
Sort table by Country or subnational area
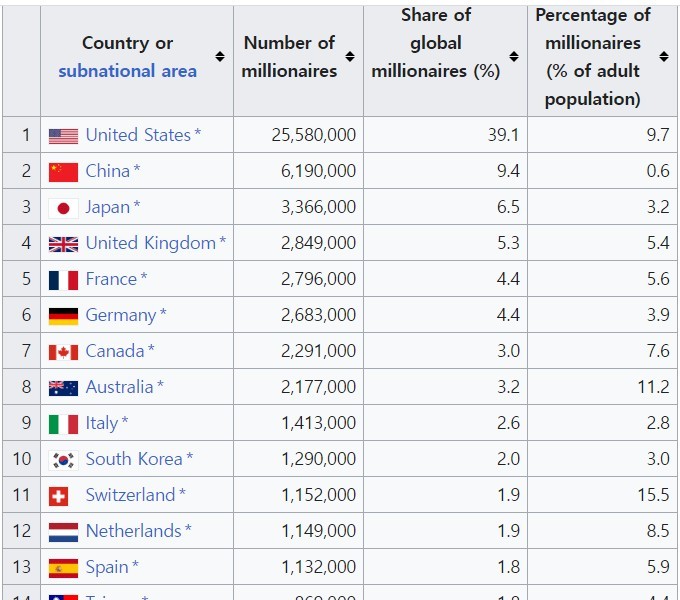tap(220, 57)
